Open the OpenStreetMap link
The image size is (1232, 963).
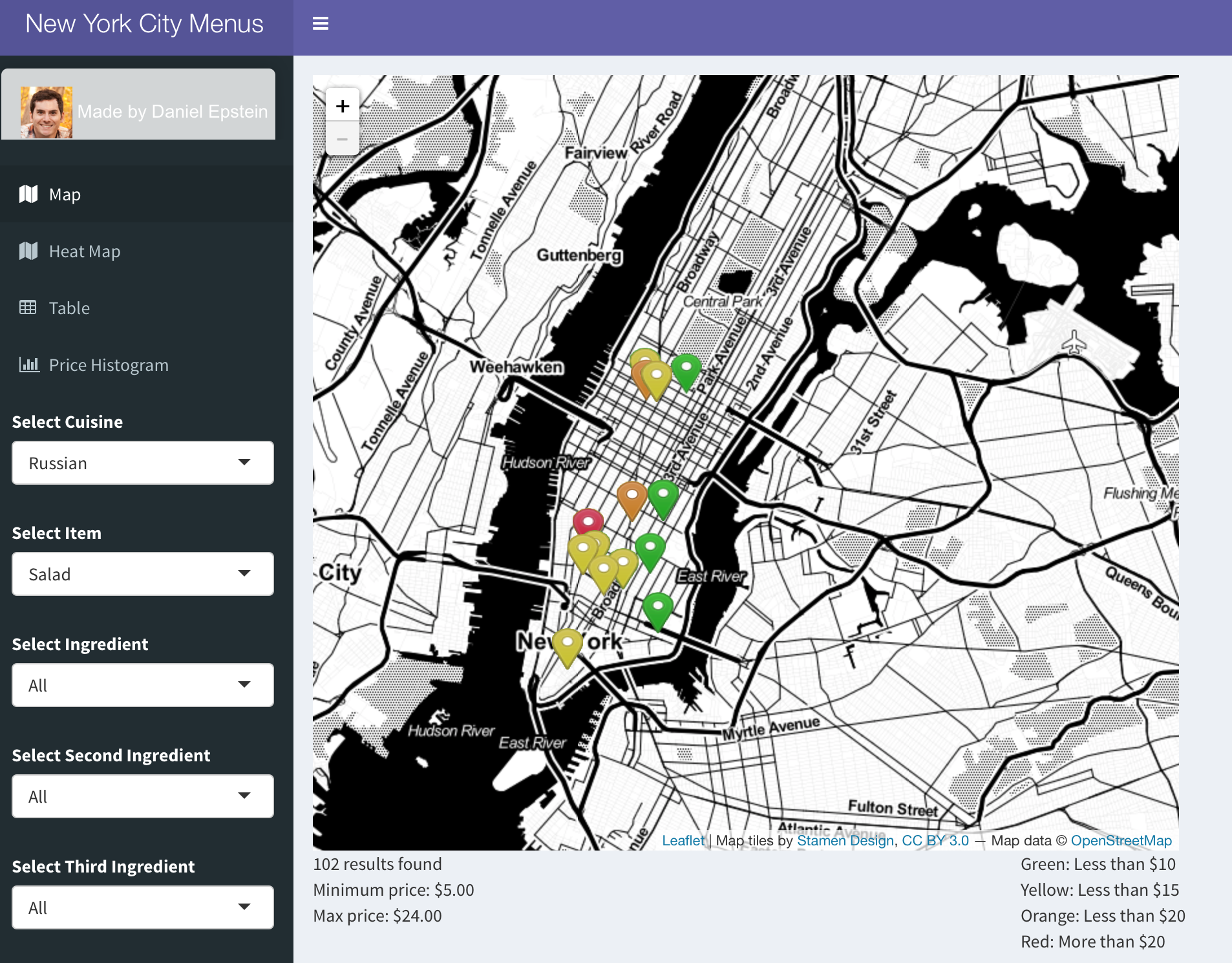click(1121, 840)
